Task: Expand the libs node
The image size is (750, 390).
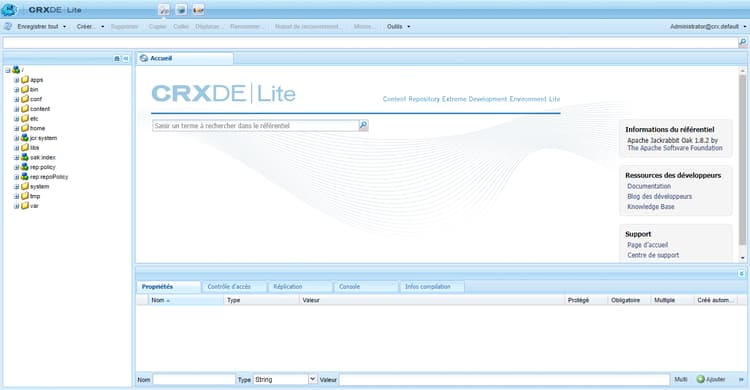Action: click(16, 148)
